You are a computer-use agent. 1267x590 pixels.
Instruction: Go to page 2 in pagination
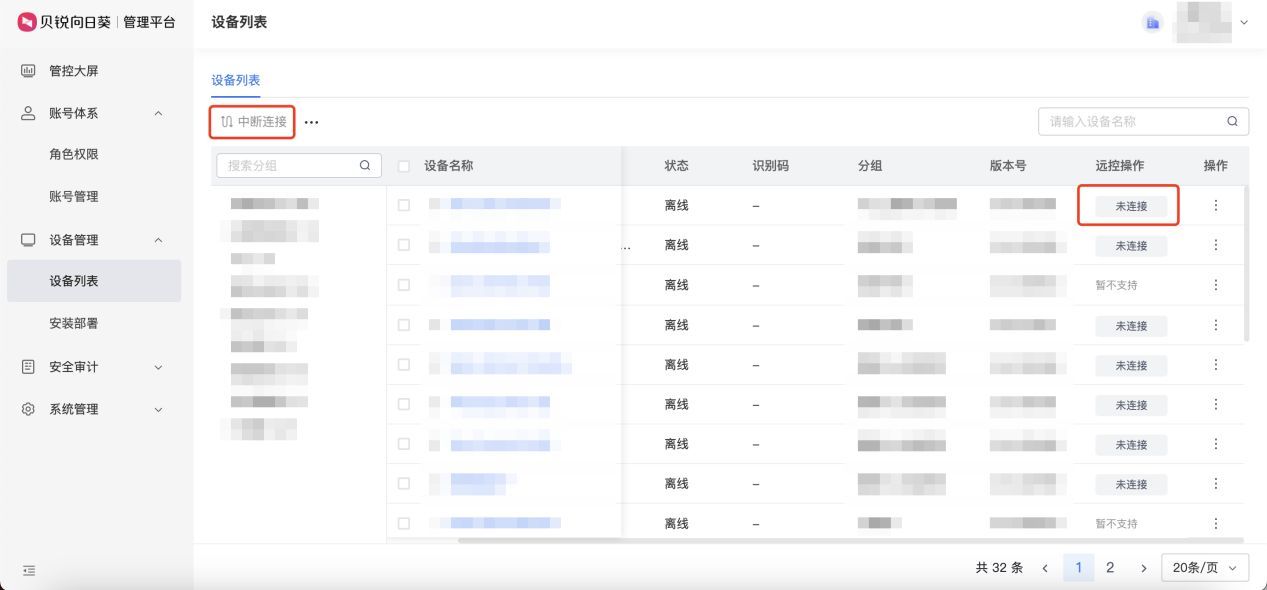(1110, 567)
